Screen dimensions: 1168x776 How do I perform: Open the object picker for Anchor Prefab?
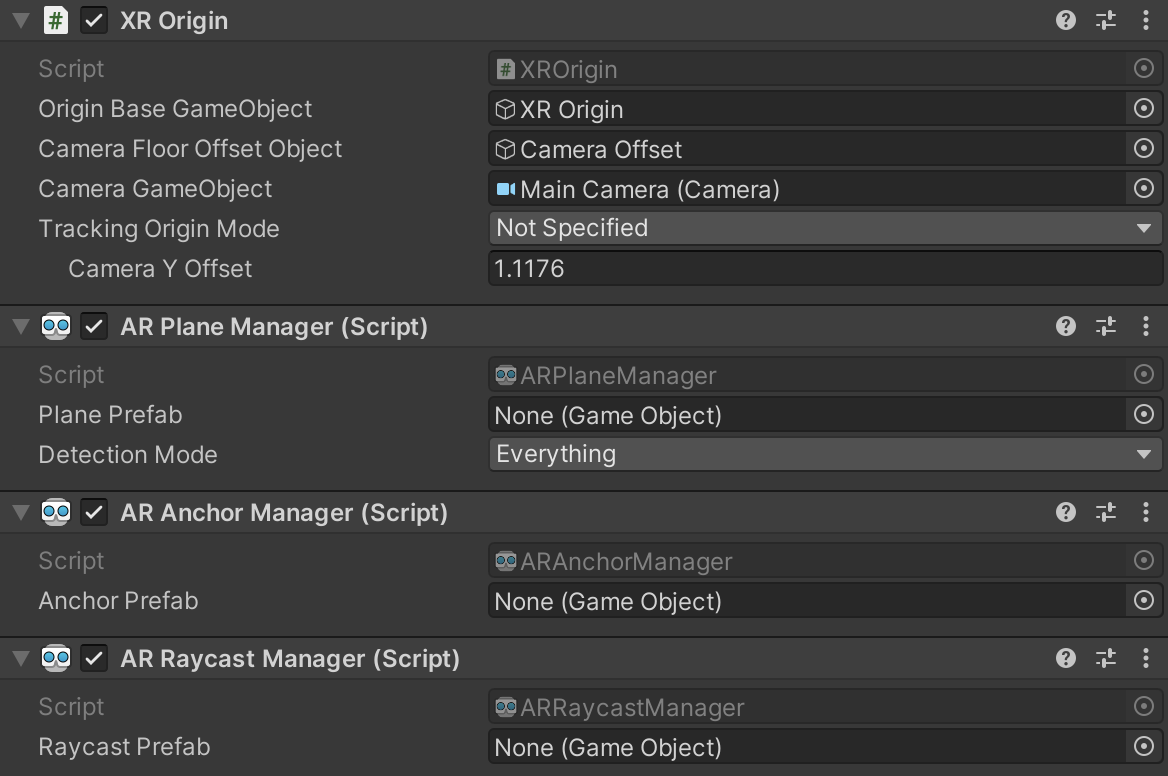click(1143, 601)
